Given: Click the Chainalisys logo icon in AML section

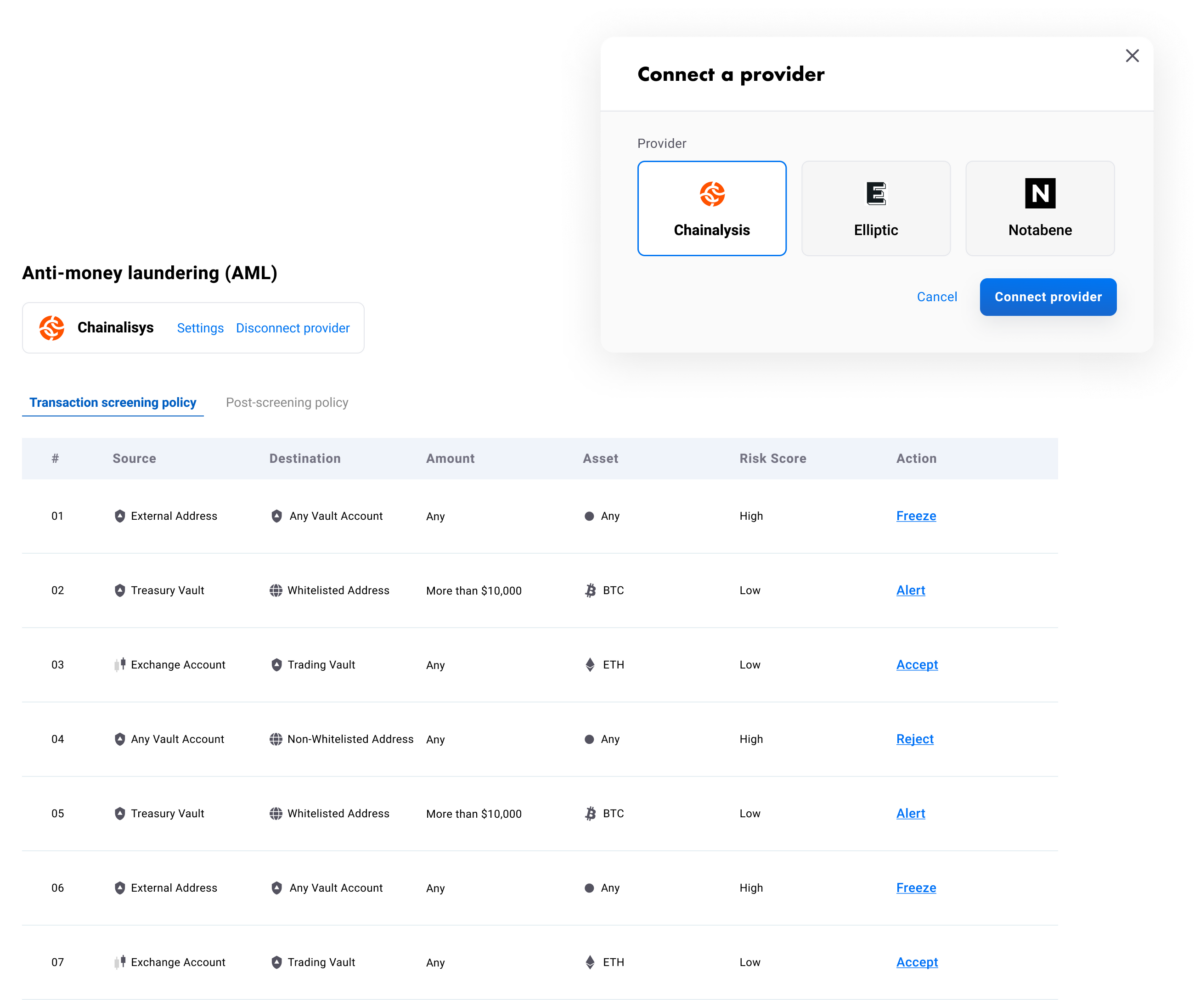Looking at the screenshot, I should click(52, 328).
